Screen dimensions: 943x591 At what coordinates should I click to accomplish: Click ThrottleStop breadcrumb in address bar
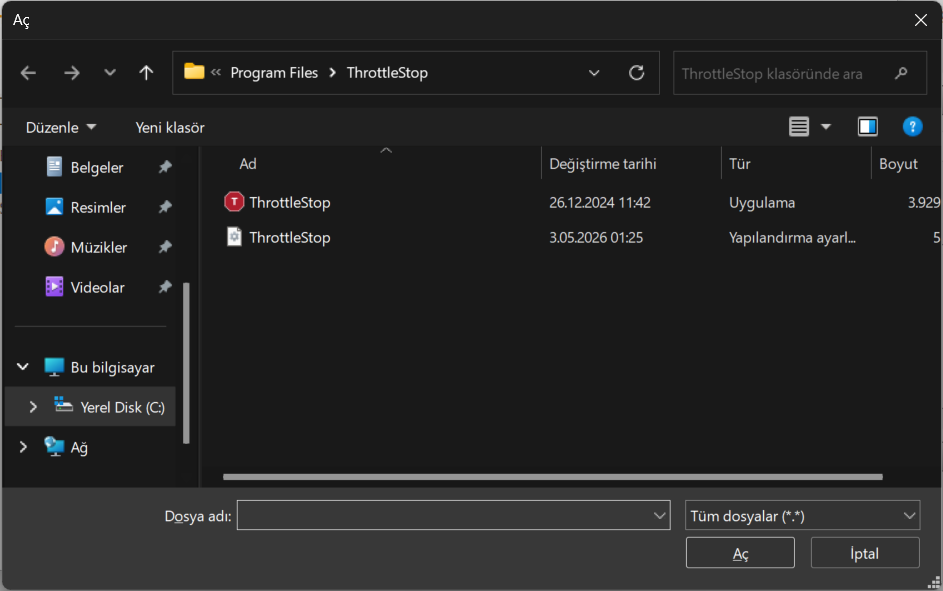pos(387,73)
